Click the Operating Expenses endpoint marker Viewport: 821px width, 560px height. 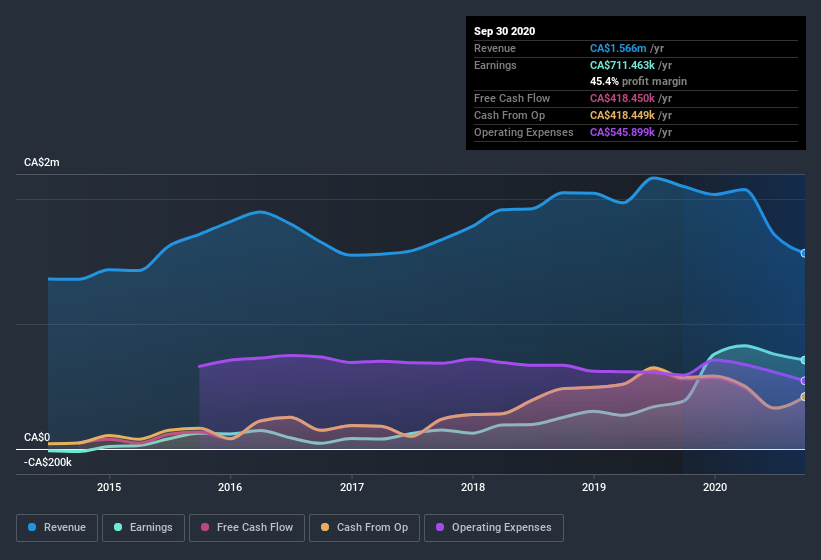point(804,380)
